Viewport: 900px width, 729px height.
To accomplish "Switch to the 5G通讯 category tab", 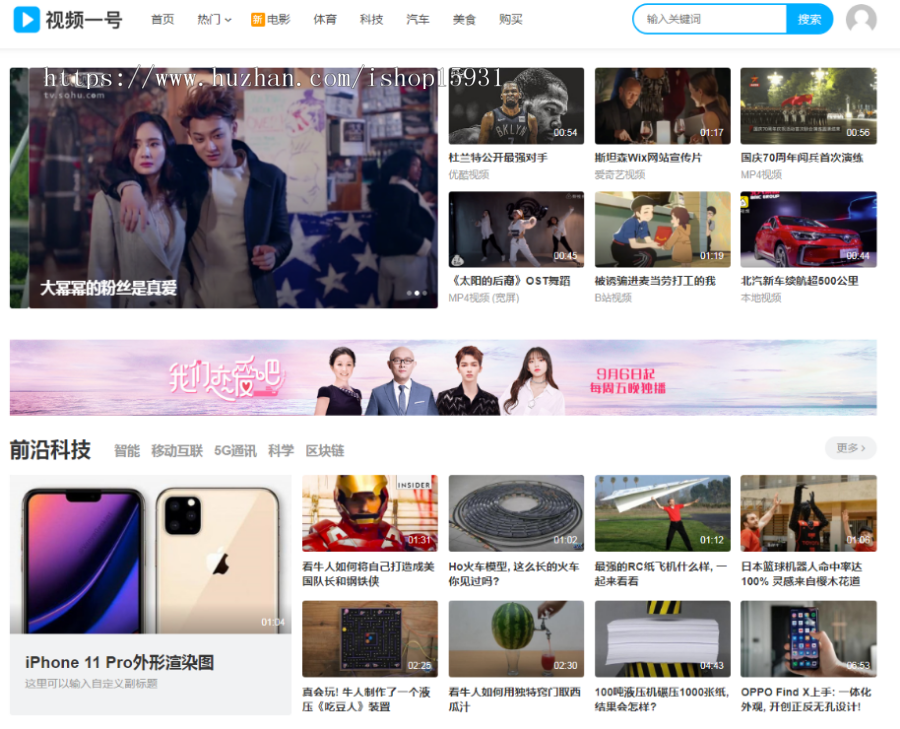I will click(235, 451).
